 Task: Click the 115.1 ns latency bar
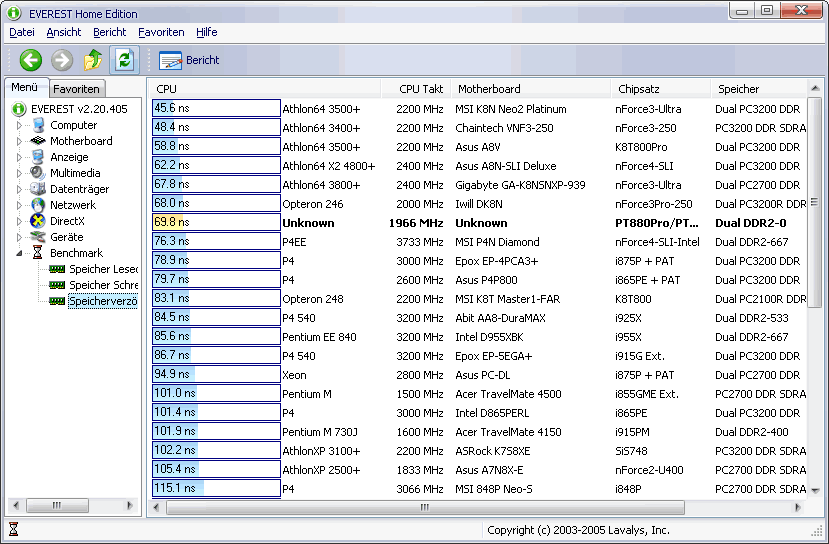pos(216,488)
